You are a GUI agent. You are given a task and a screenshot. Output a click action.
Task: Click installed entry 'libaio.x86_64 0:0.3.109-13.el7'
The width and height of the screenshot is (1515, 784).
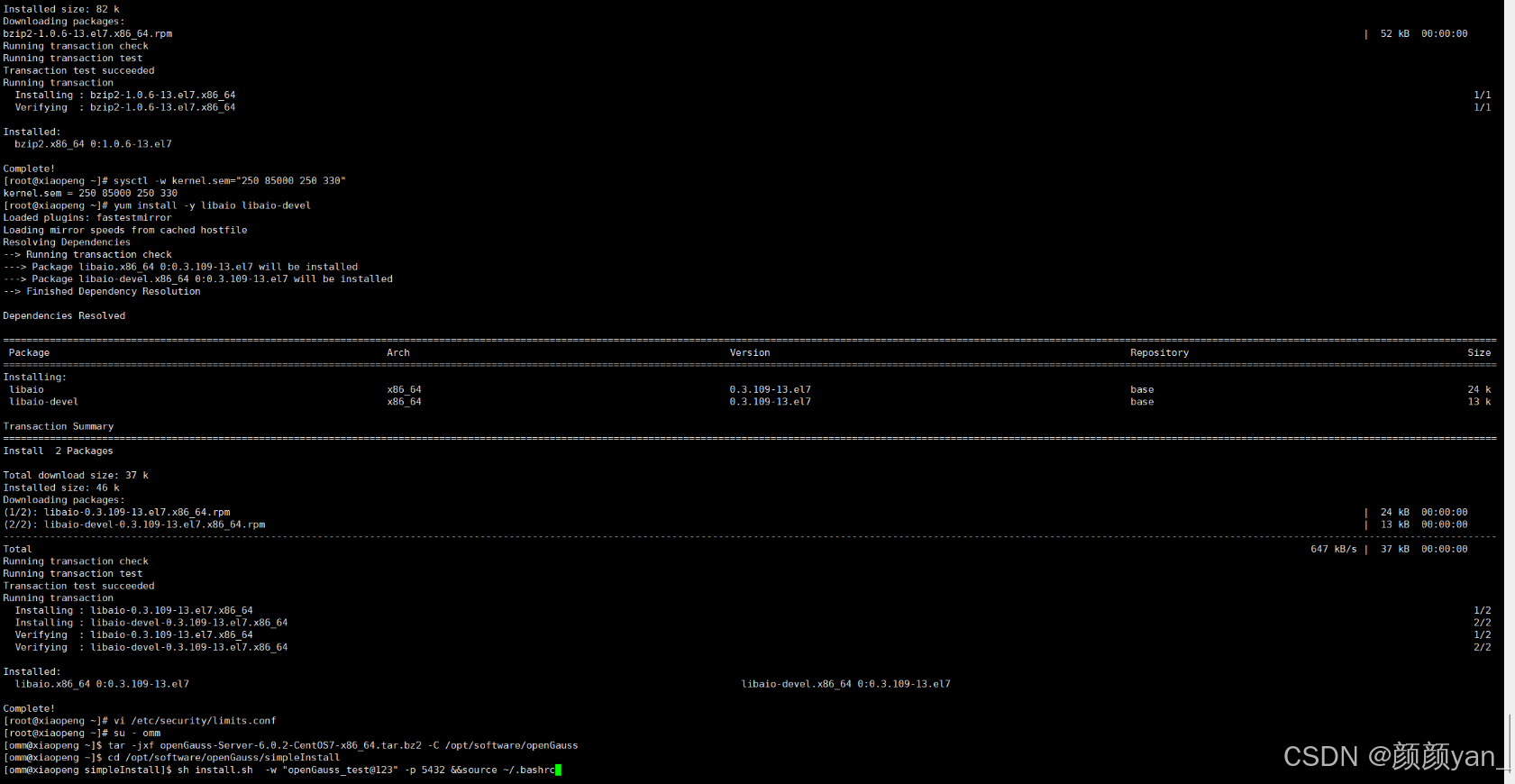[x=102, y=685]
